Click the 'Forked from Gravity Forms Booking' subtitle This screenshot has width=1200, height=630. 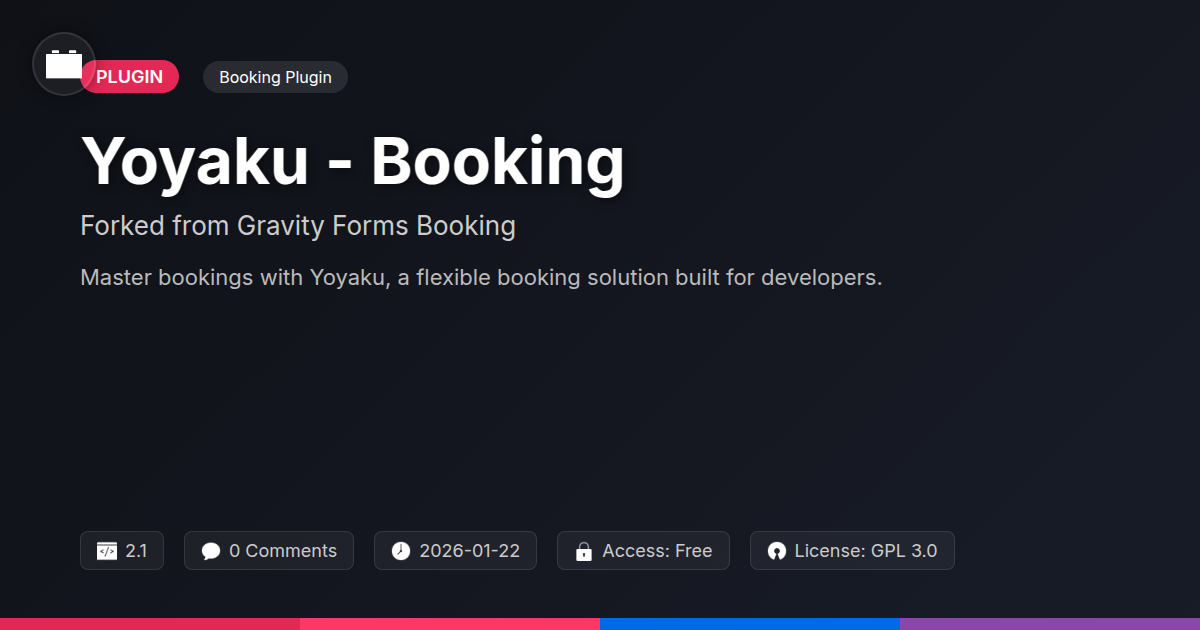(x=298, y=226)
